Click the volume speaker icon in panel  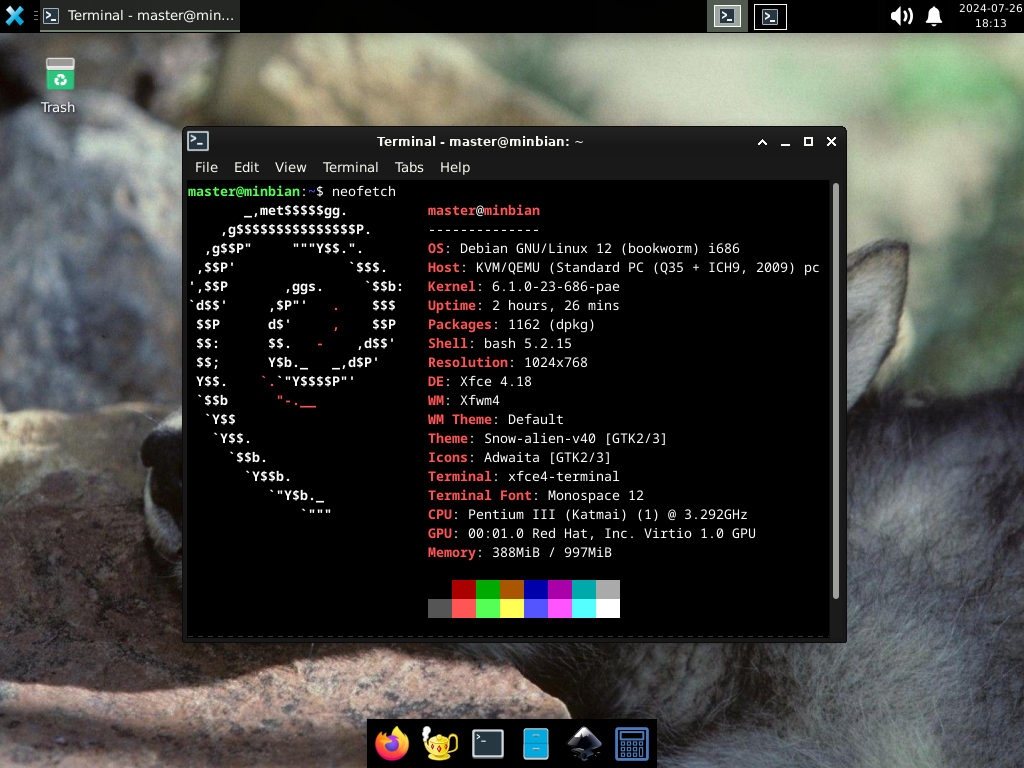coord(901,16)
